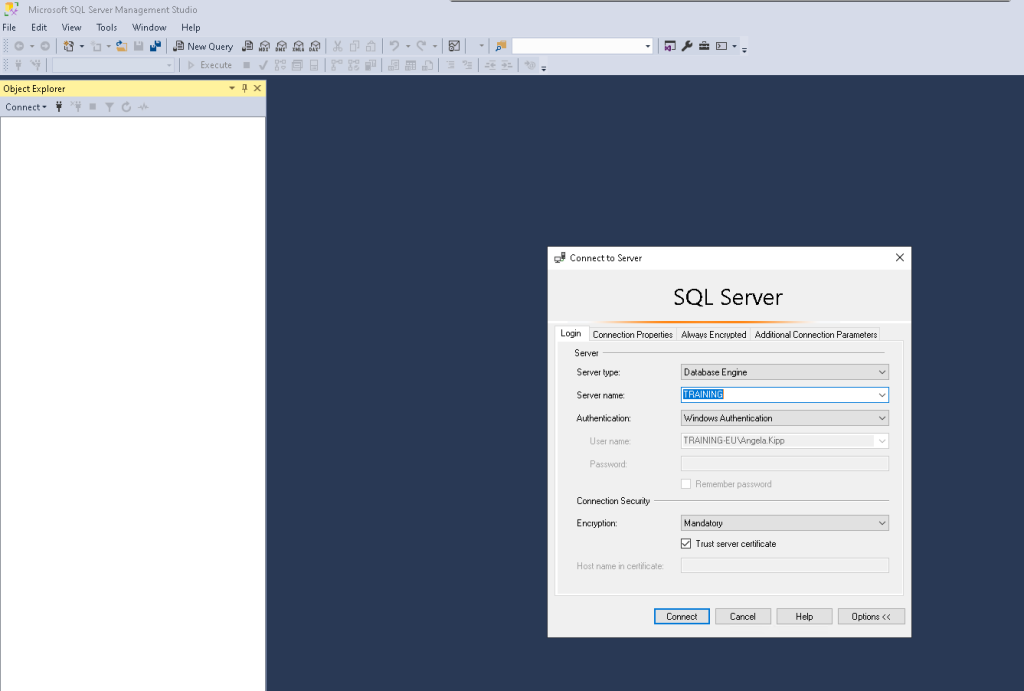Toggle the Trust server certificate checkbox
This screenshot has height=691, width=1024.
(686, 543)
